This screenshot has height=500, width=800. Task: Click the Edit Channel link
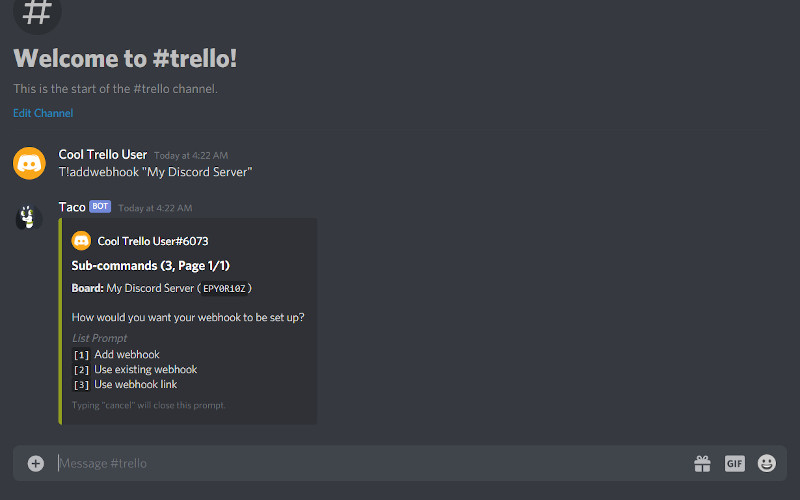coord(43,113)
